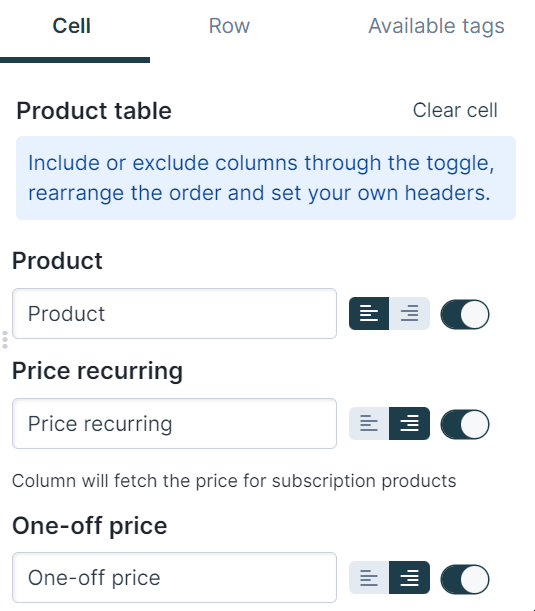Click the subscription products helper text

coord(234,481)
